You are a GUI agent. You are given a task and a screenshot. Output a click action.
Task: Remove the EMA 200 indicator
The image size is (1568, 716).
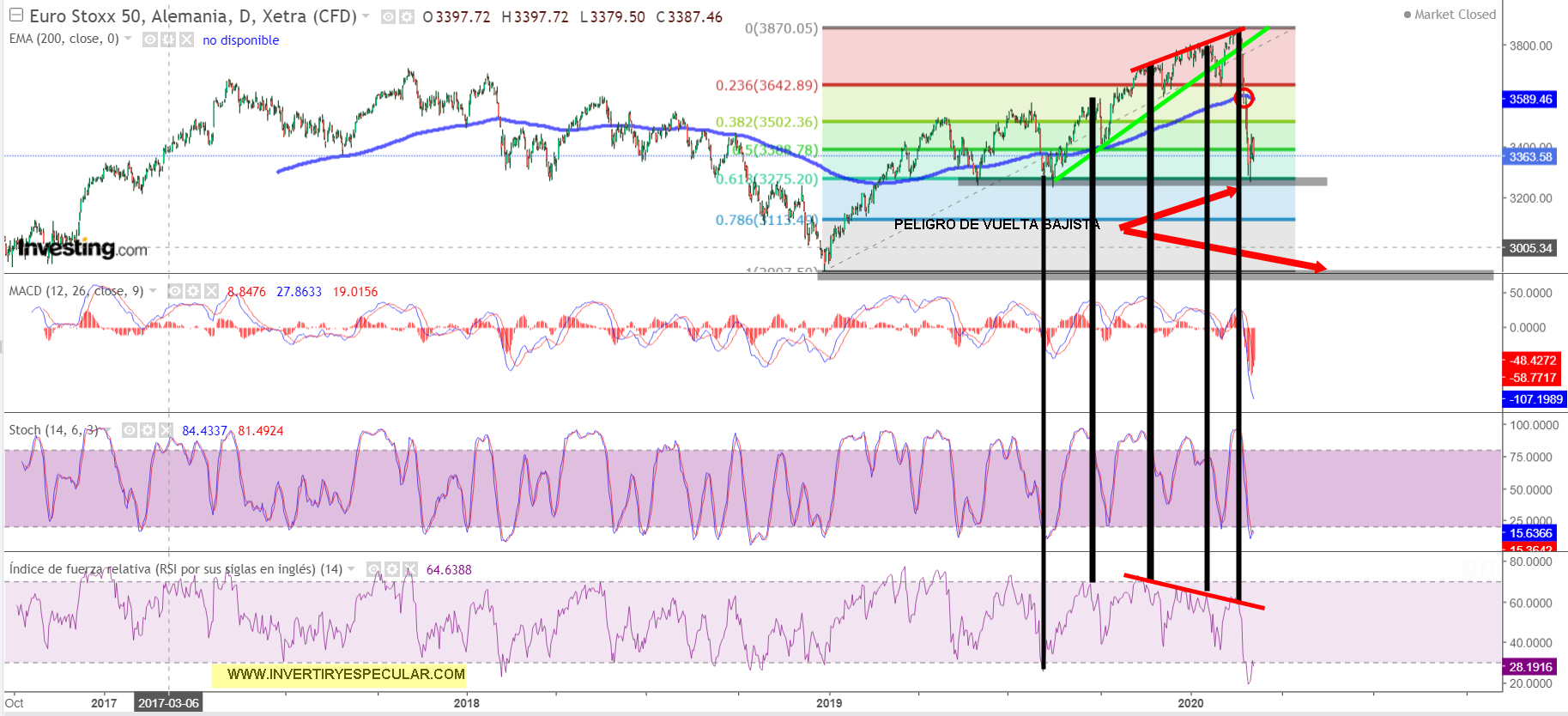point(186,39)
